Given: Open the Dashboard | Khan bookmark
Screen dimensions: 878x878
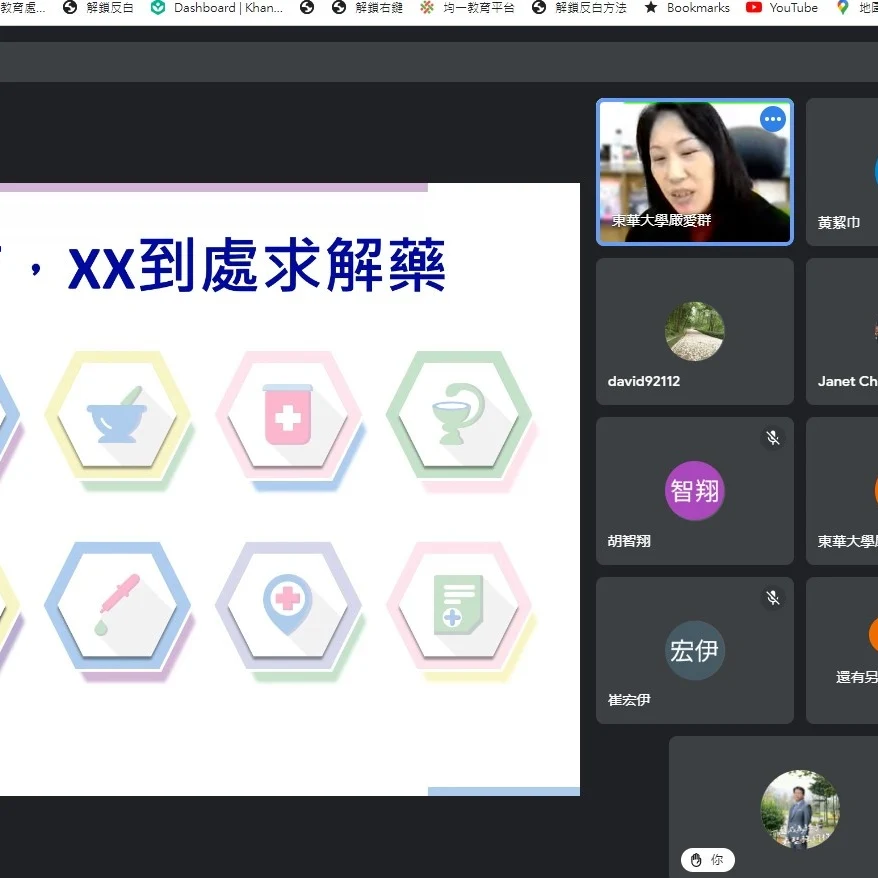Looking at the screenshot, I should tap(217, 8).
